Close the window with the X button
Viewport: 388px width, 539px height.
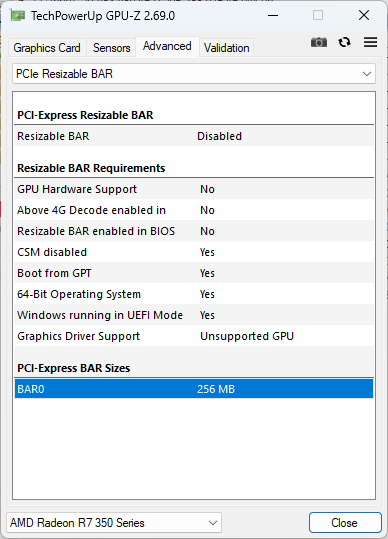point(364,15)
